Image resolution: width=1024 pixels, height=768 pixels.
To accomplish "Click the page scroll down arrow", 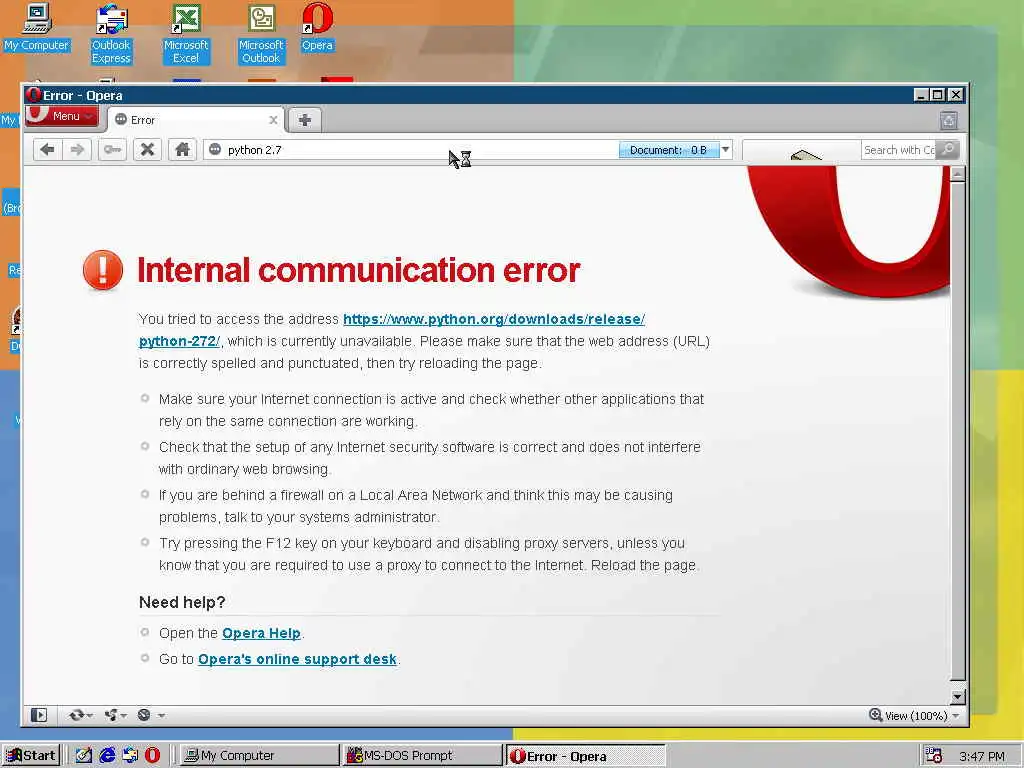I will 957,697.
